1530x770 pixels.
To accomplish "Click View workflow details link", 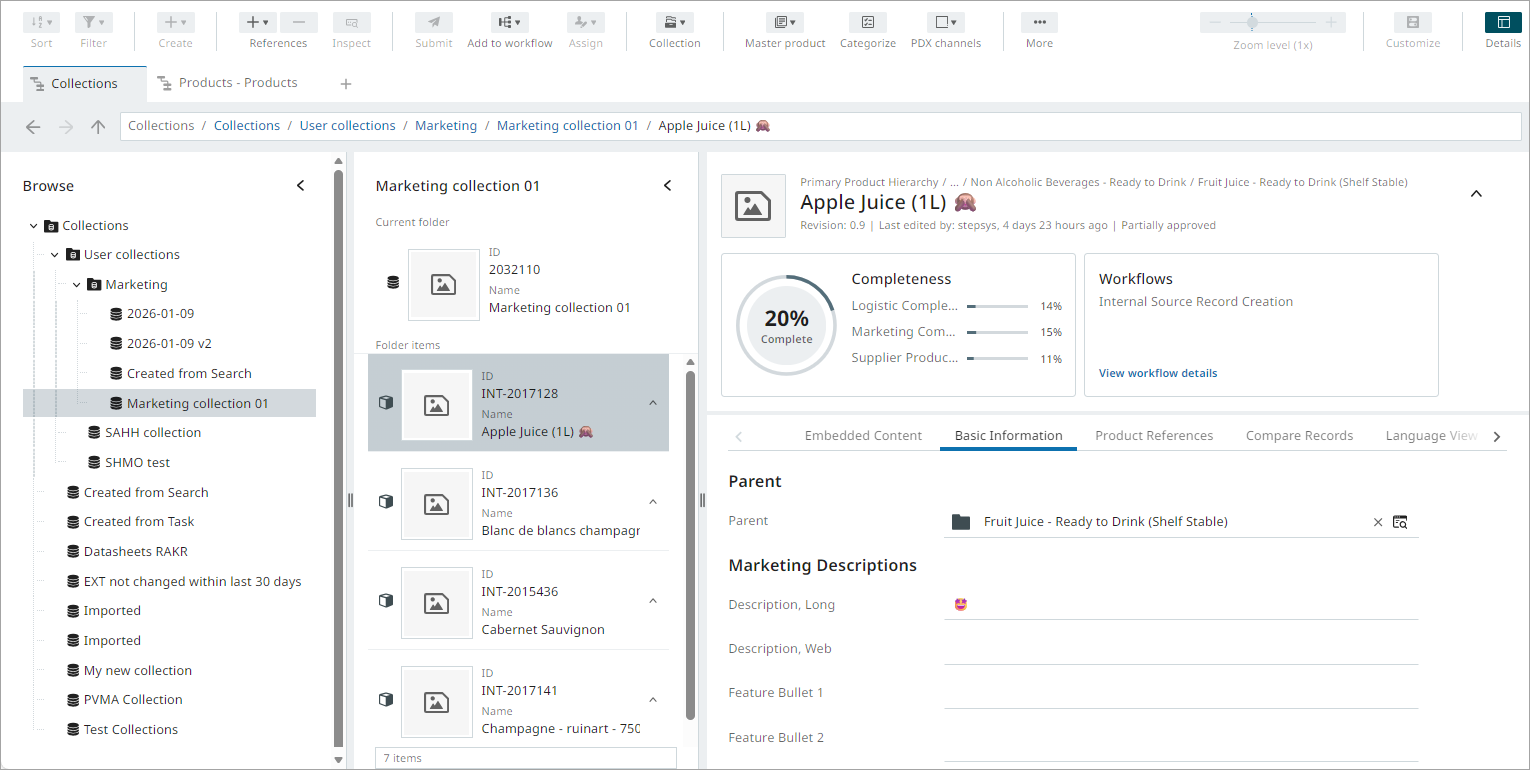I will pyautogui.click(x=1158, y=373).
